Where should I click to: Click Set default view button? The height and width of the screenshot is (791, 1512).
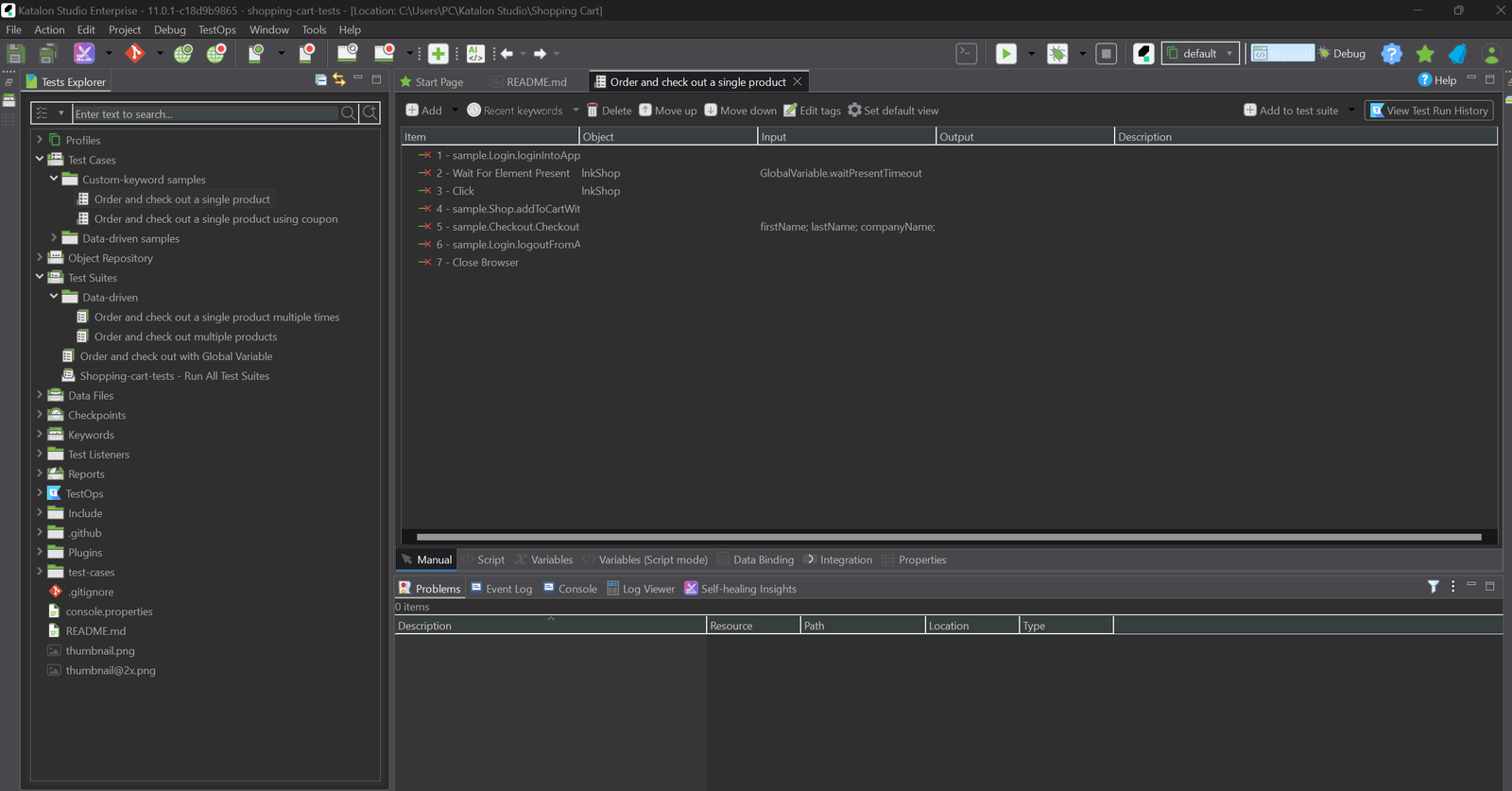(x=893, y=111)
